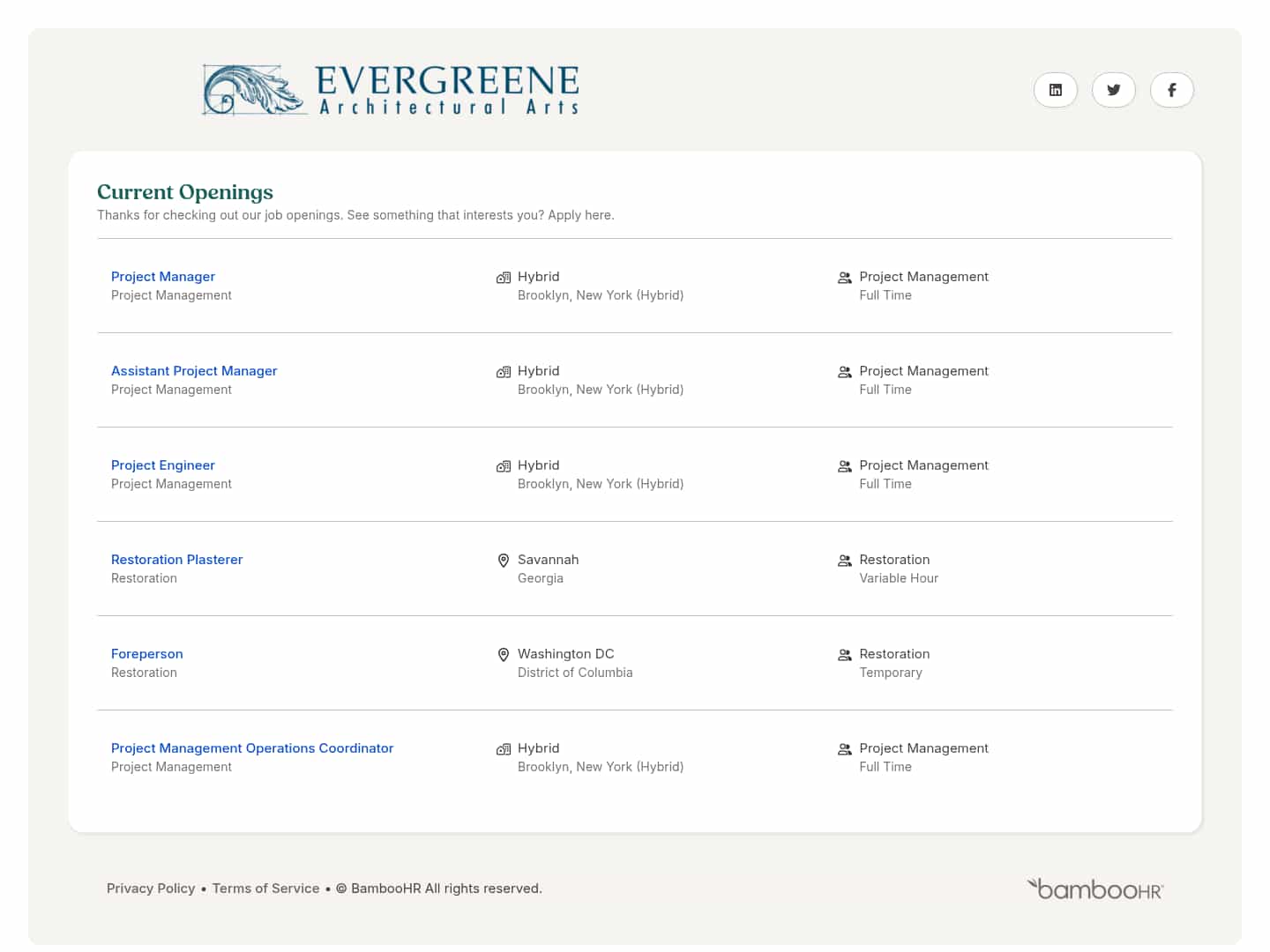Click the Evergreene Architectural Arts logo
This screenshot has width=1270, height=952.
pos(391,89)
